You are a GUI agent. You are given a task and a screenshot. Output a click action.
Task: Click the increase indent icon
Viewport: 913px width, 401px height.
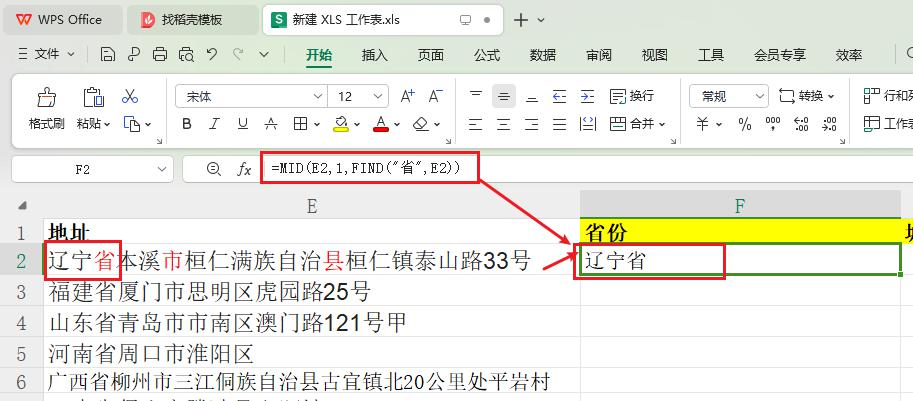(x=588, y=96)
